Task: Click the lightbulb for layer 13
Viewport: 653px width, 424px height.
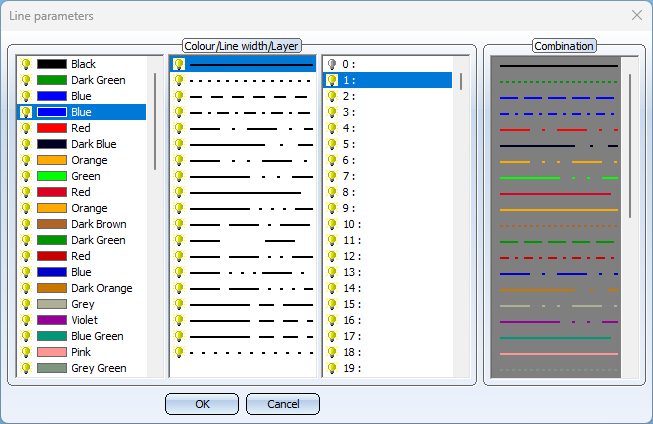Action: pos(332,272)
